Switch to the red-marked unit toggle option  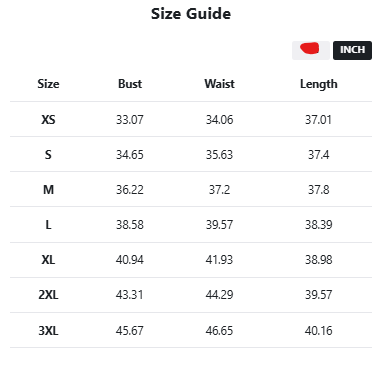311,50
